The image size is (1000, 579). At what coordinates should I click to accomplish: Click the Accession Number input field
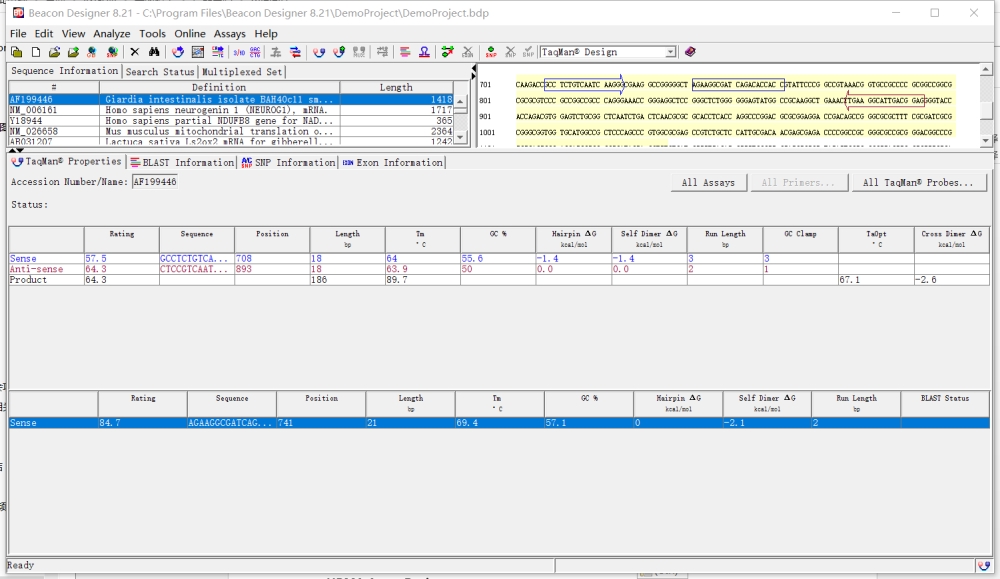(x=155, y=182)
